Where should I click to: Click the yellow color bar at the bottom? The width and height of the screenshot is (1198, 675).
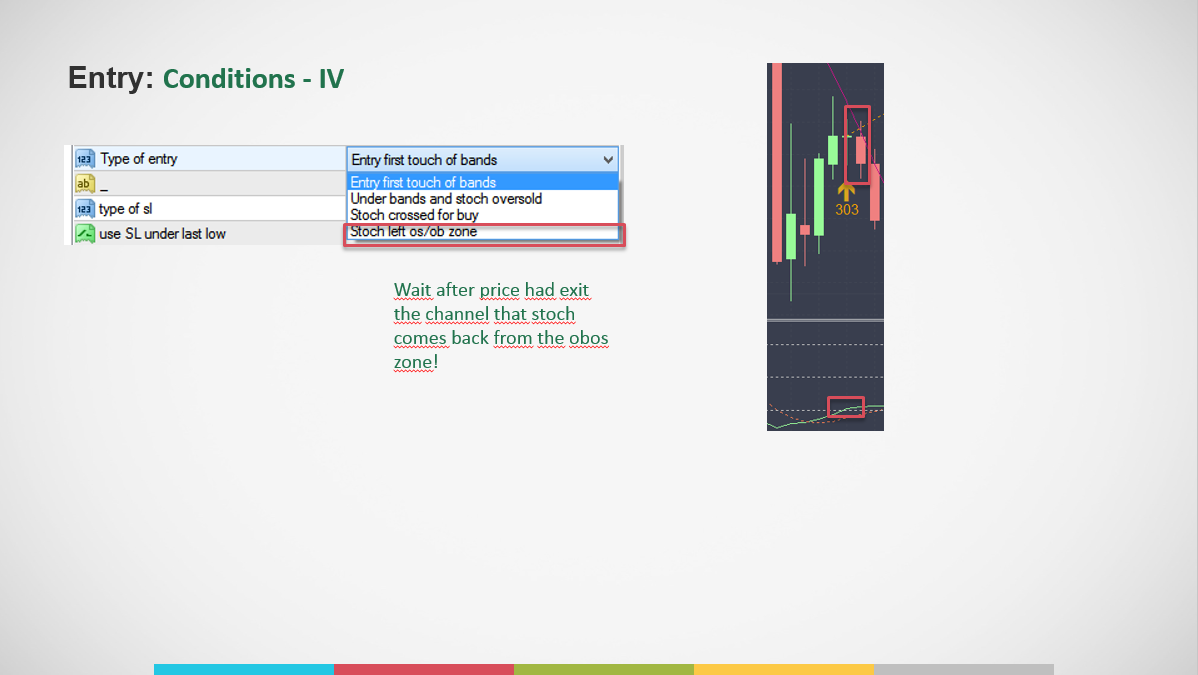point(783,669)
